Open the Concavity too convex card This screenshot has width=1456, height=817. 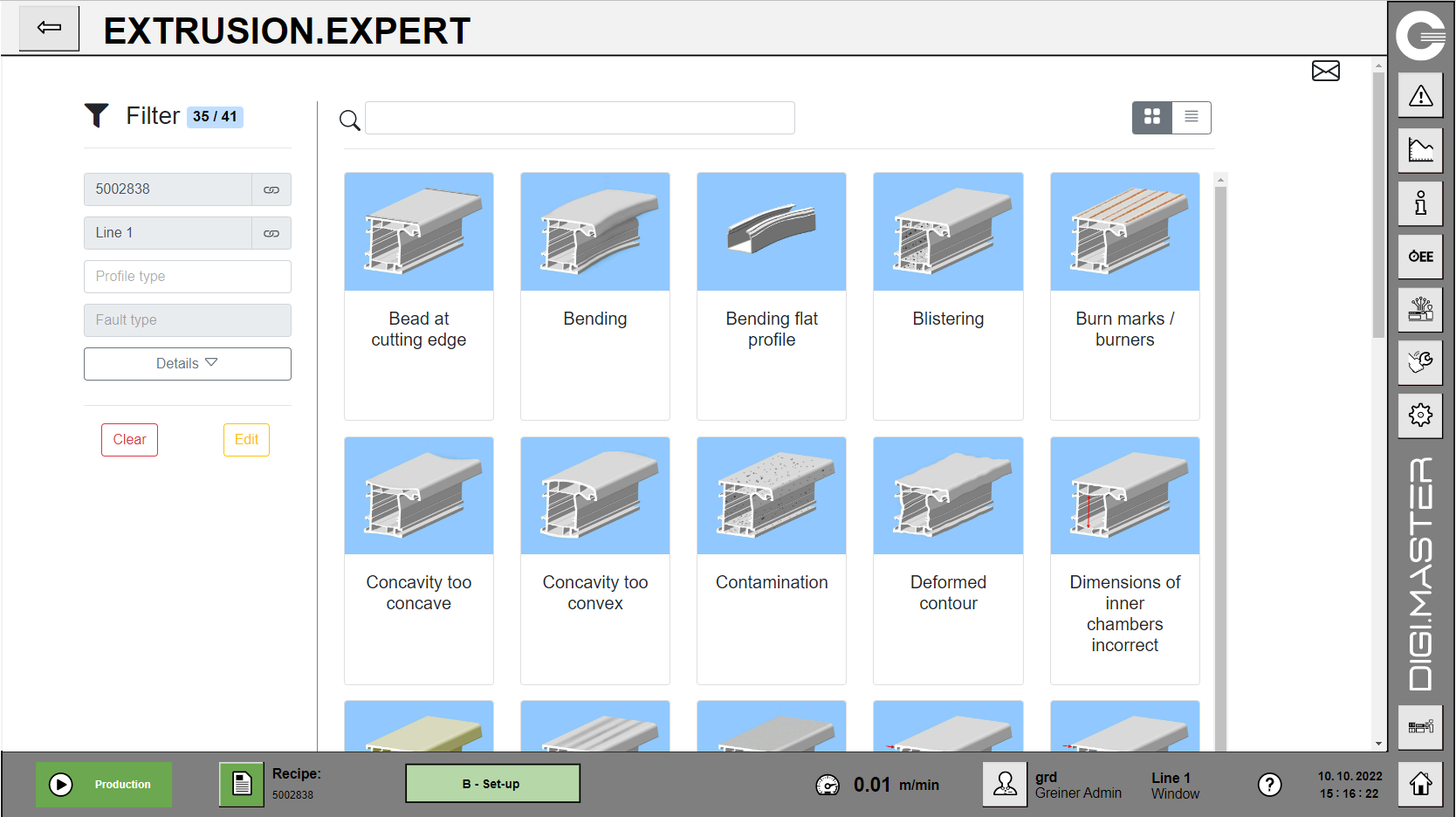click(595, 560)
